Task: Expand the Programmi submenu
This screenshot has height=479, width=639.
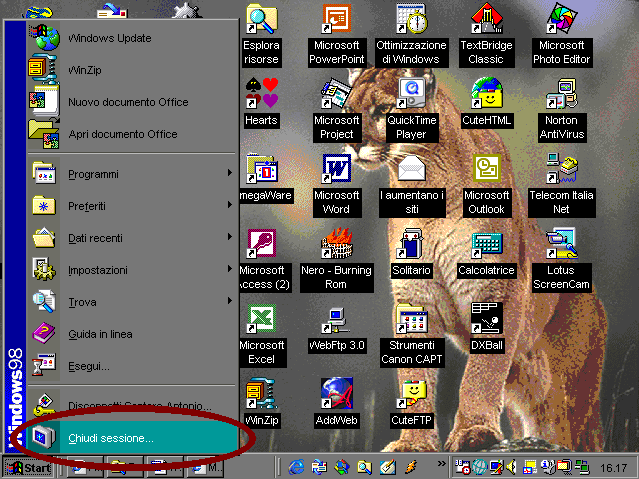Action: click(132, 174)
